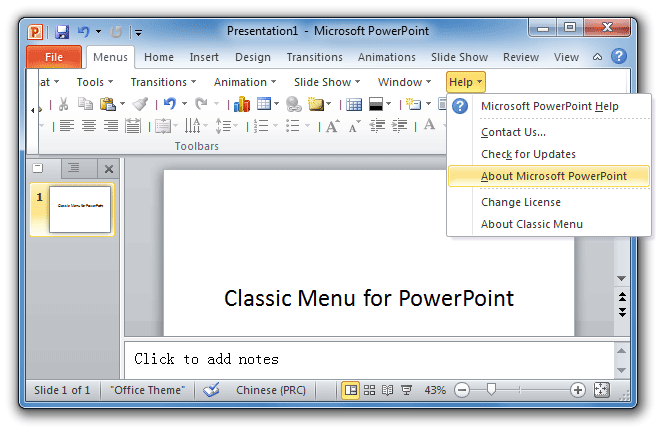The width and height of the screenshot is (661, 433).
Task: Switch to the Home tab
Action: (x=159, y=57)
